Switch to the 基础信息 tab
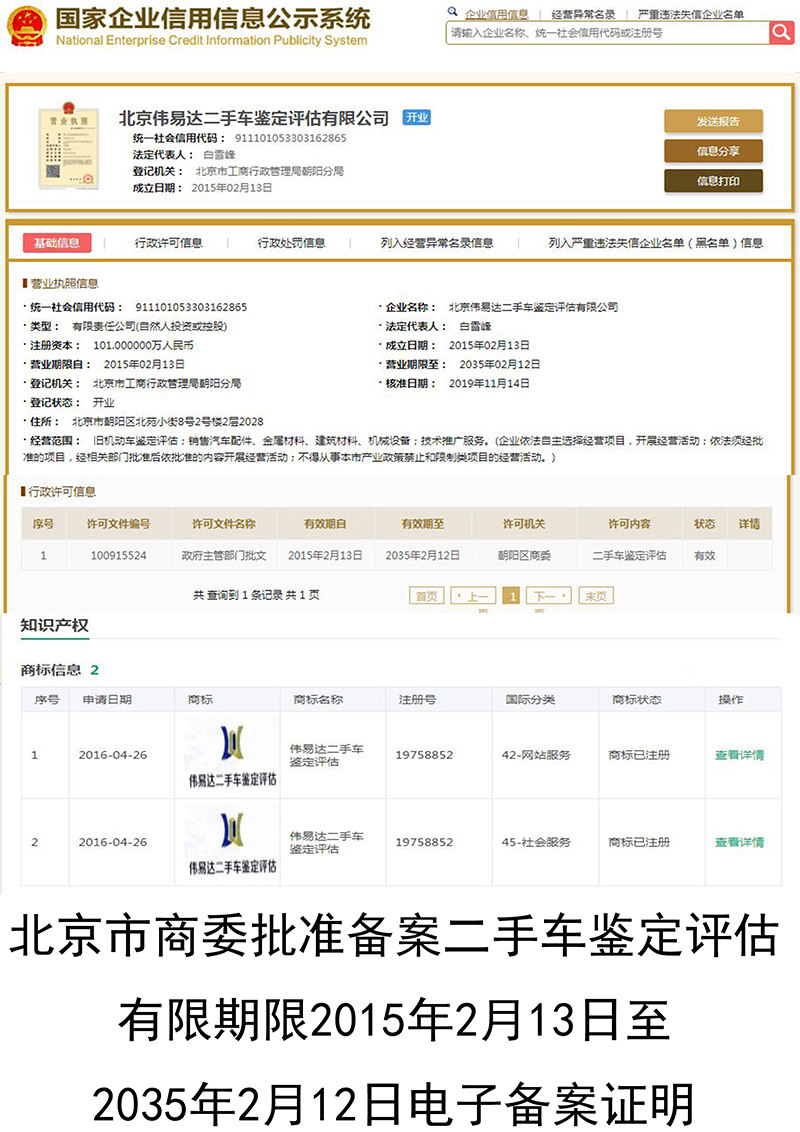The height and width of the screenshot is (1132, 800). pyautogui.click(x=57, y=243)
